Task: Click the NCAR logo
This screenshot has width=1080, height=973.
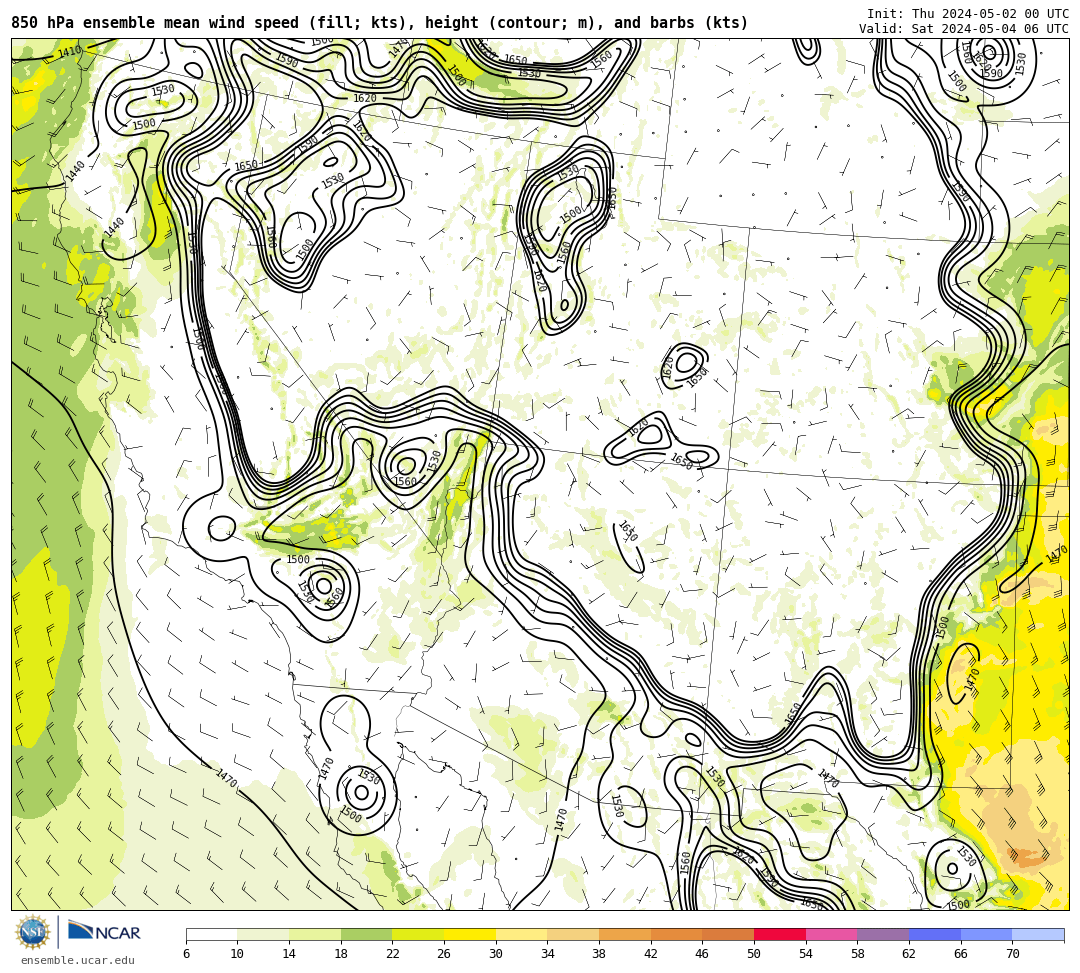Action: click(x=104, y=932)
